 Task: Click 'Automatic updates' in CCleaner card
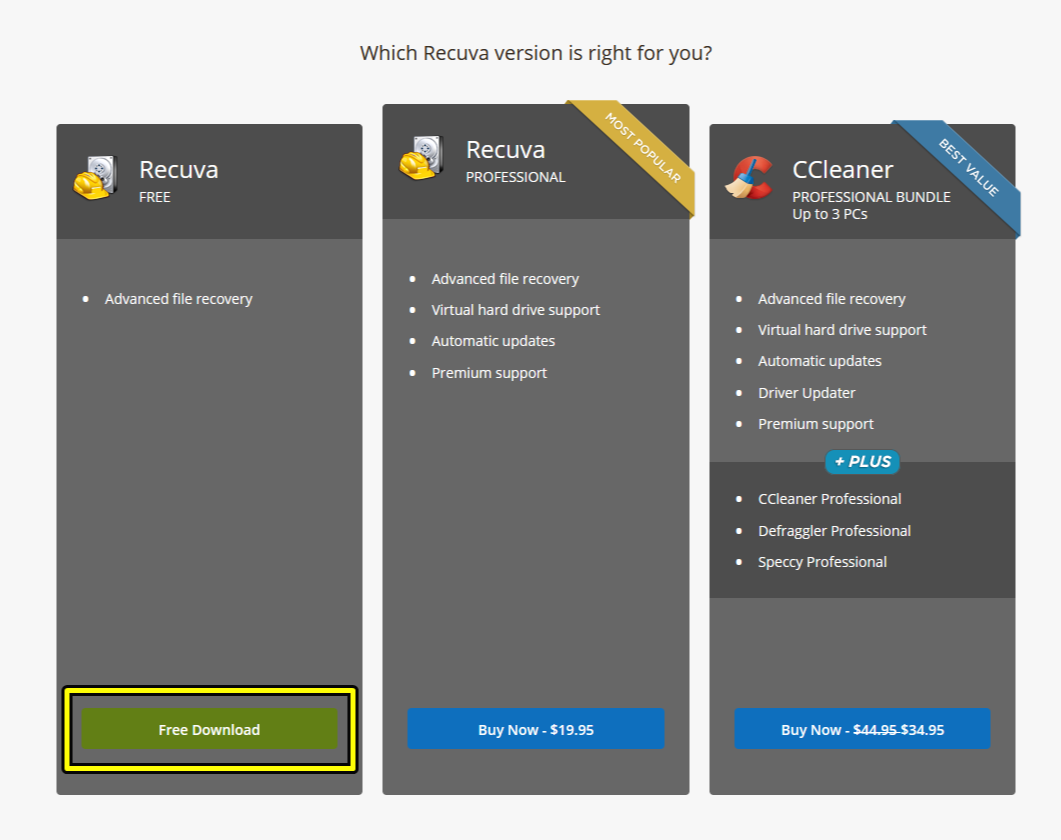pos(819,361)
